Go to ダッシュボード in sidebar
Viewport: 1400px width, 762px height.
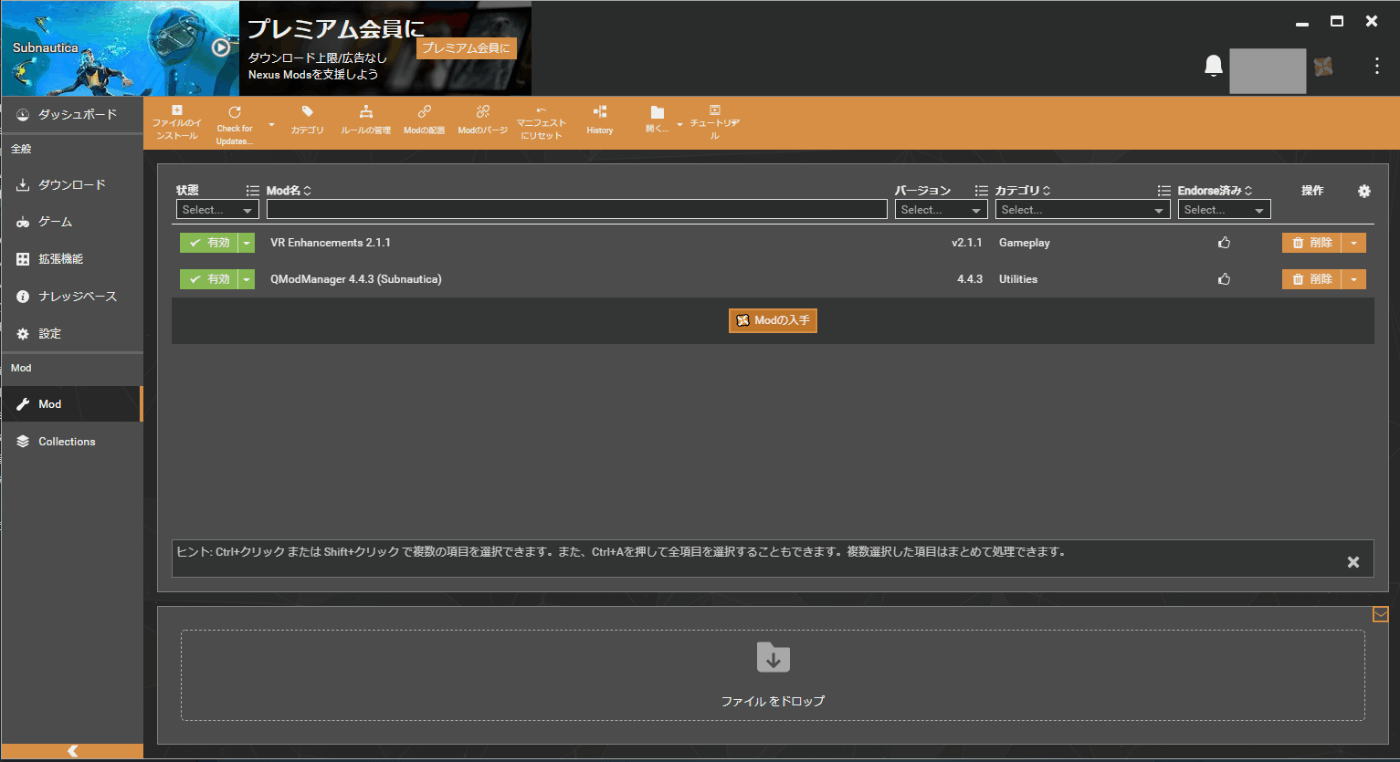pos(71,115)
